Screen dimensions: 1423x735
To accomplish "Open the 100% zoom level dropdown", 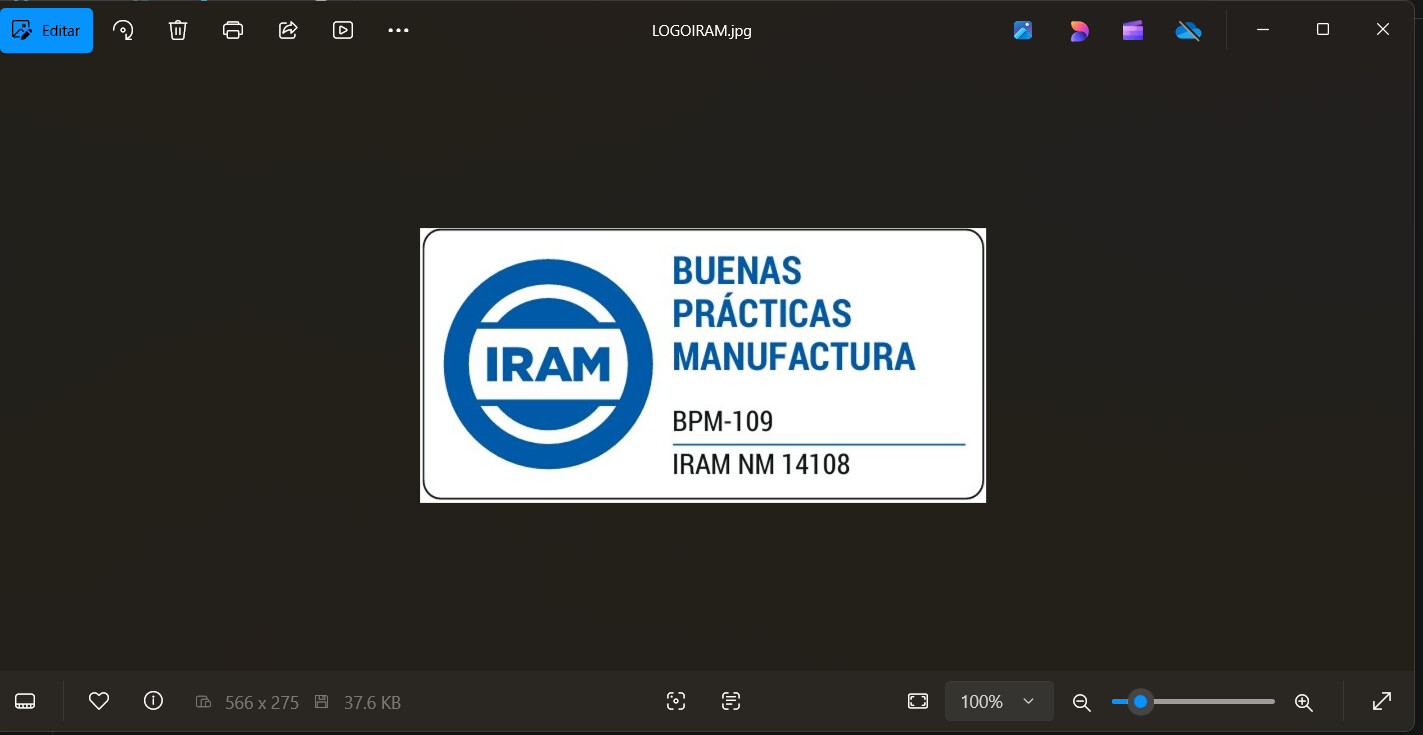I will [999, 701].
